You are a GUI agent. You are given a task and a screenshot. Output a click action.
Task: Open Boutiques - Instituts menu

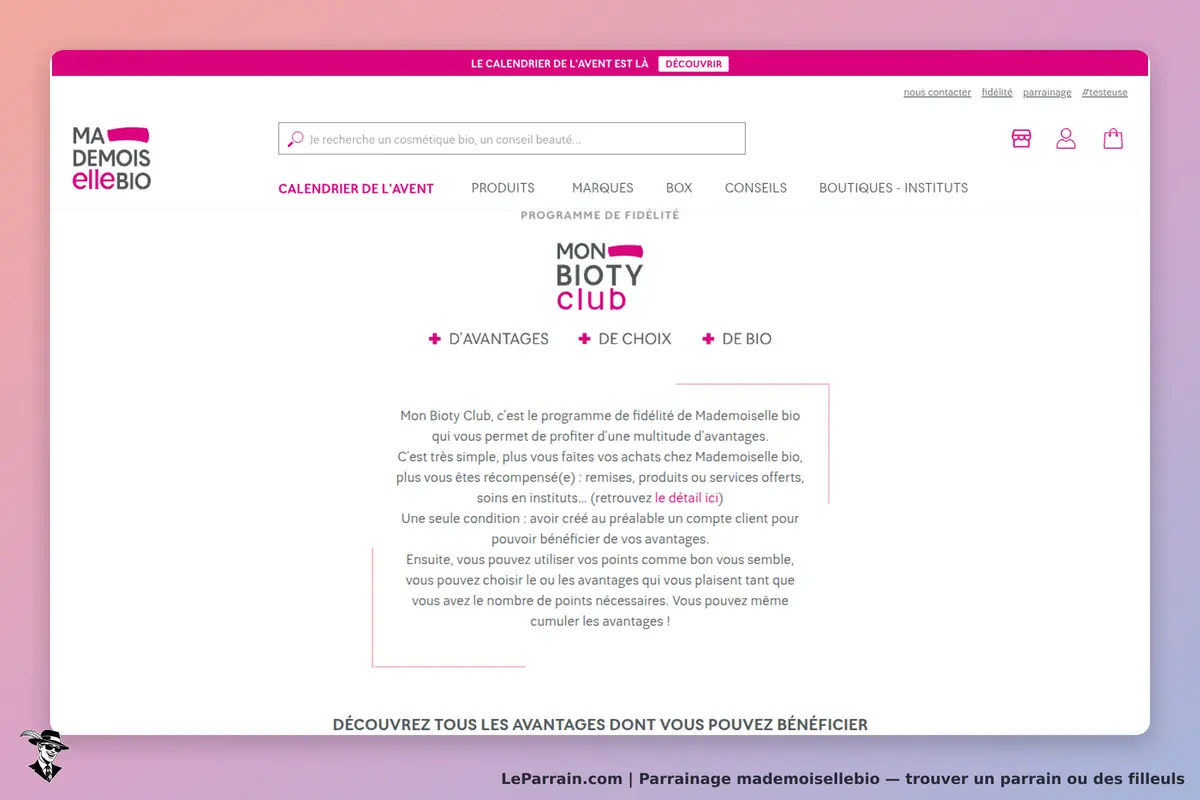(x=894, y=188)
